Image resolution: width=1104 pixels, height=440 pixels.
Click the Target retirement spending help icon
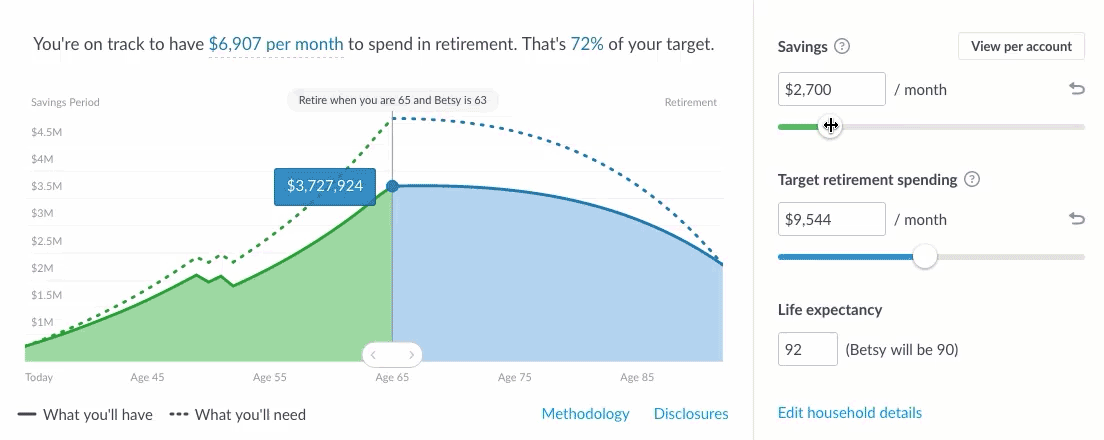[x=971, y=180]
